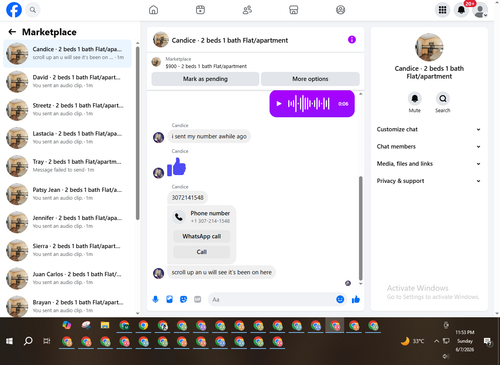The image size is (500, 365).
Task: Open the Windows Start menu
Action: (x=9, y=341)
